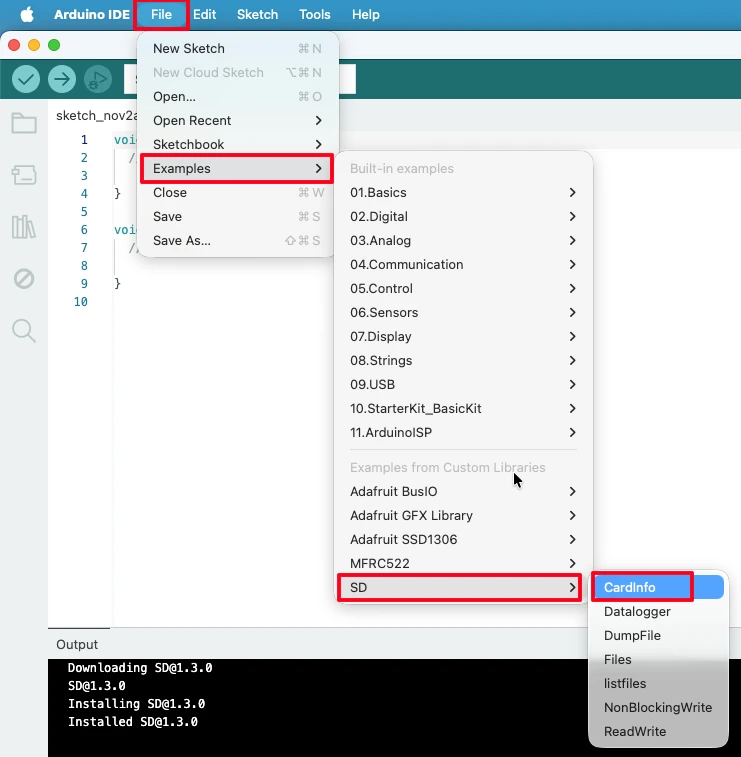Expand Adafruit GFX Library examples
The image size is (741, 757).
pos(463,516)
